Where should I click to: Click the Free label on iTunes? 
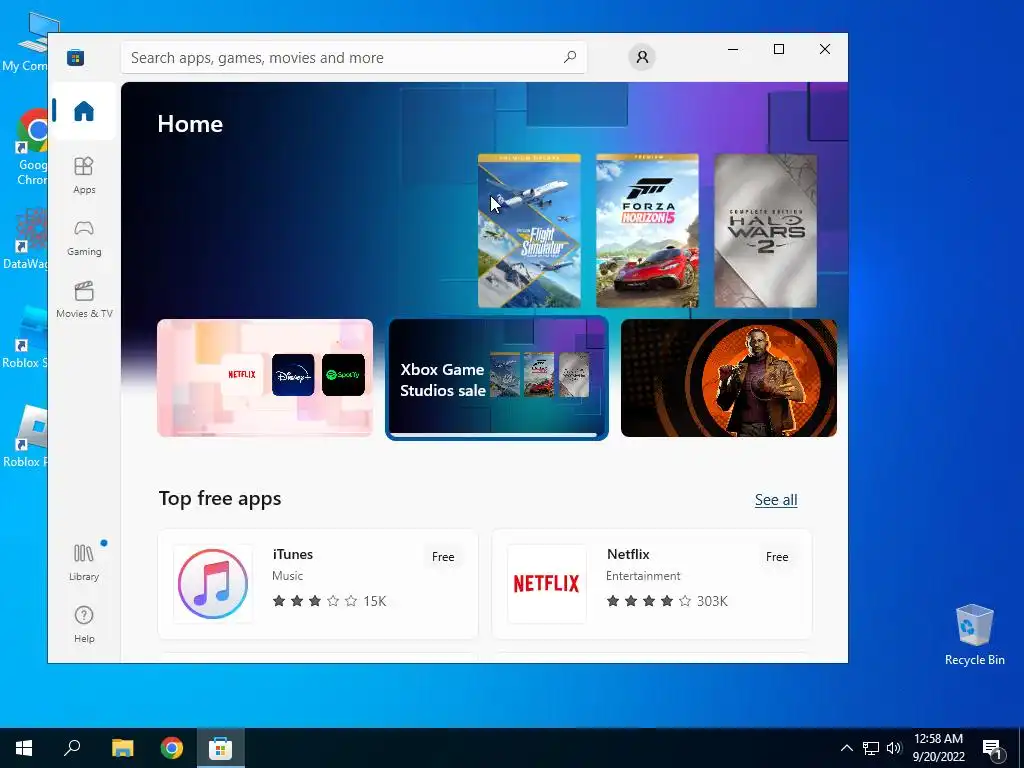(443, 557)
